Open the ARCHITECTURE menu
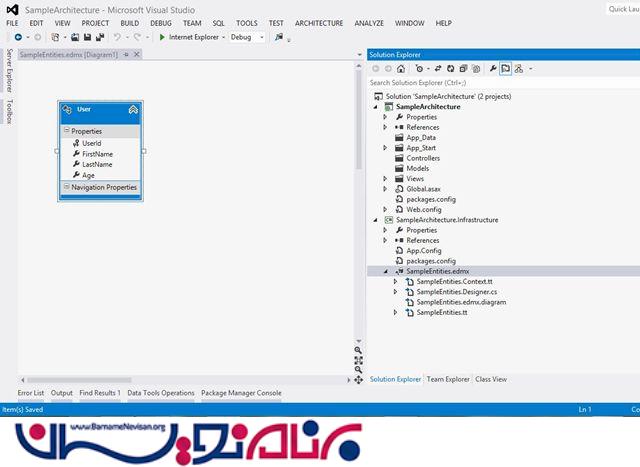This screenshot has width=640, height=467. (x=319, y=23)
